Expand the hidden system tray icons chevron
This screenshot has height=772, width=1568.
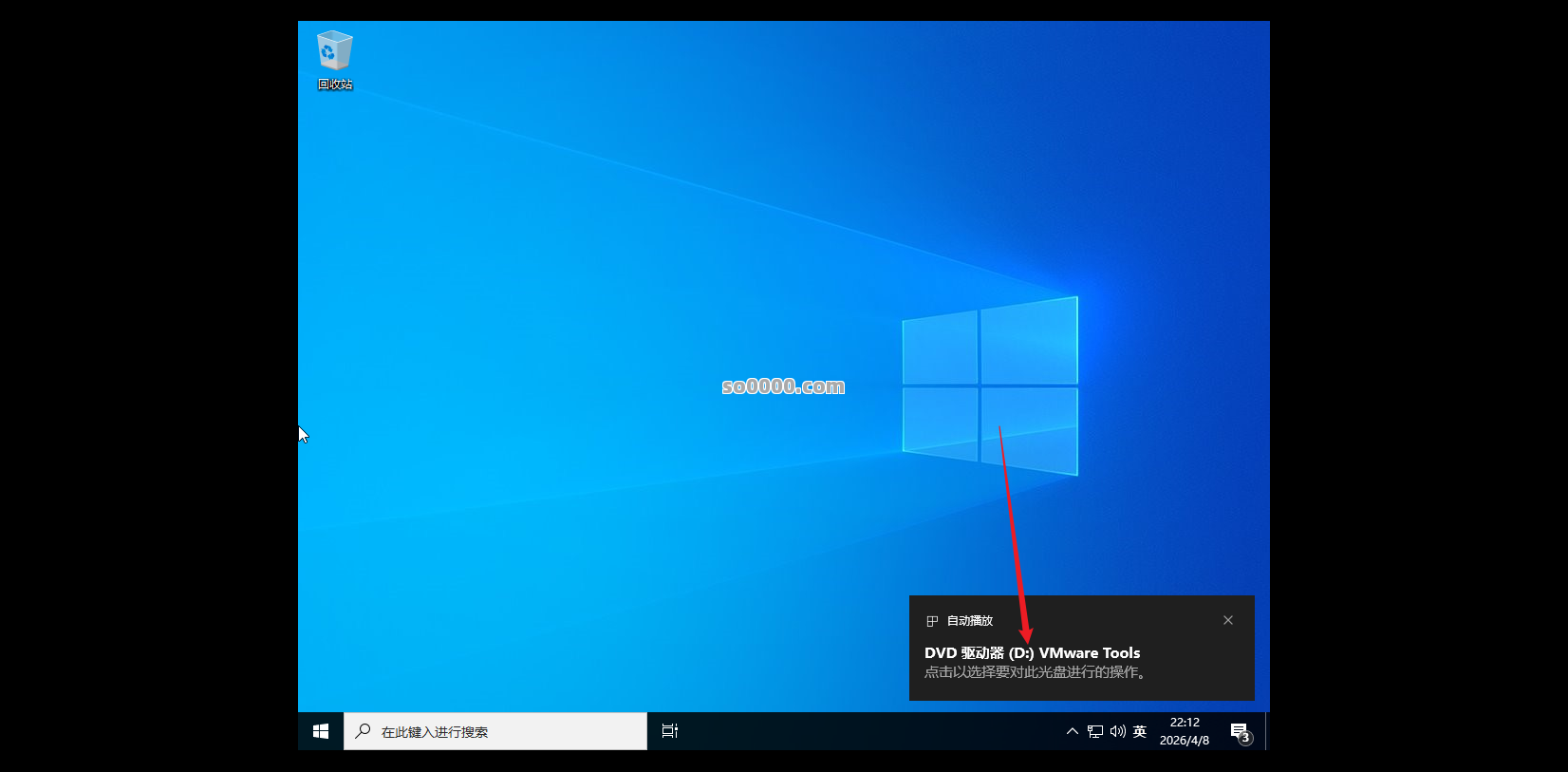1073,731
